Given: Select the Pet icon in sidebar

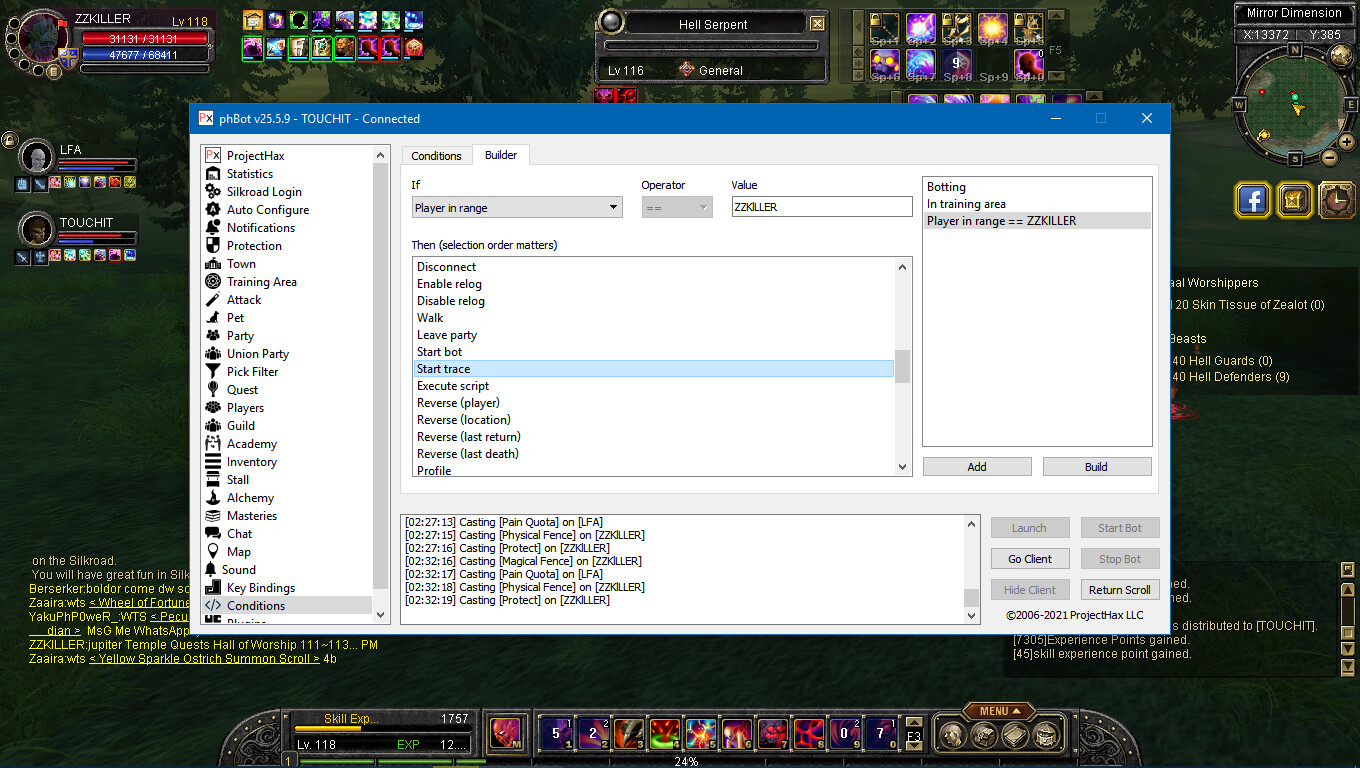Looking at the screenshot, I should coord(212,318).
